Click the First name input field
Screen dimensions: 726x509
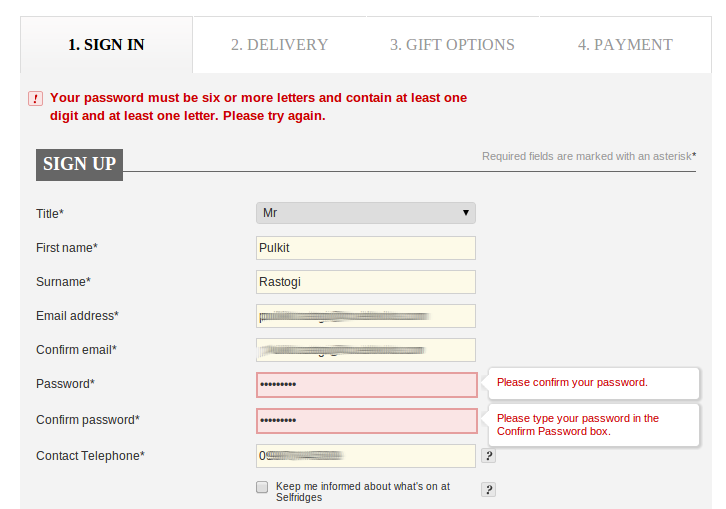(366, 248)
